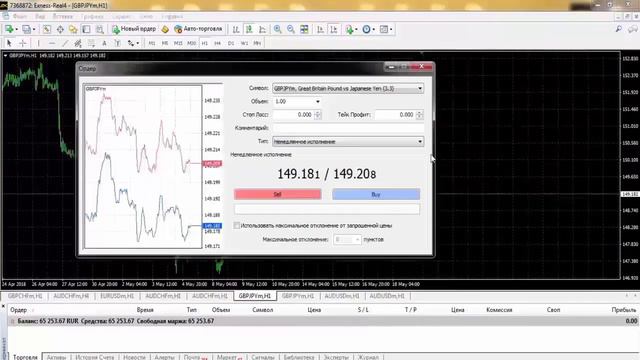The image size is (640, 360).
Task: Select the crosshair tool
Action: point(22,43)
